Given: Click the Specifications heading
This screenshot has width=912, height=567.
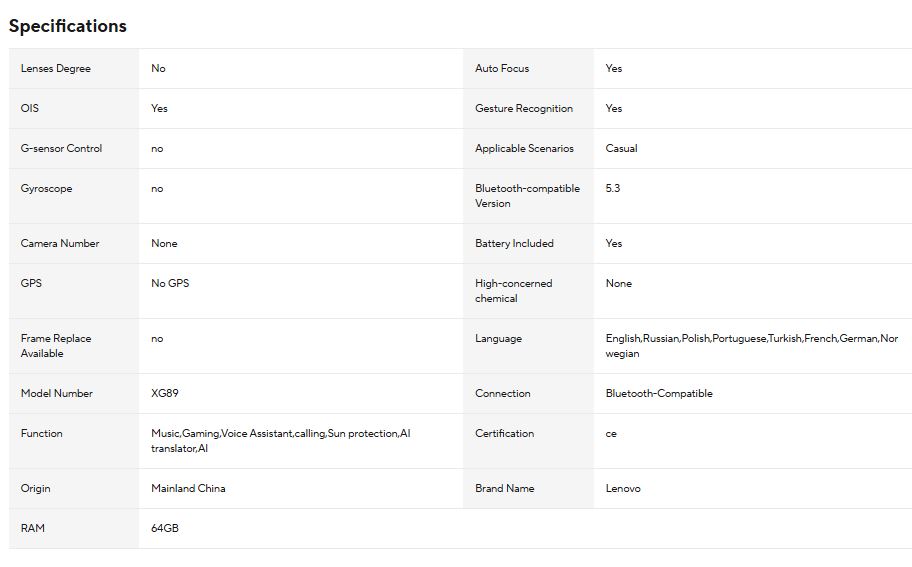Looking at the screenshot, I should coord(67,26).
